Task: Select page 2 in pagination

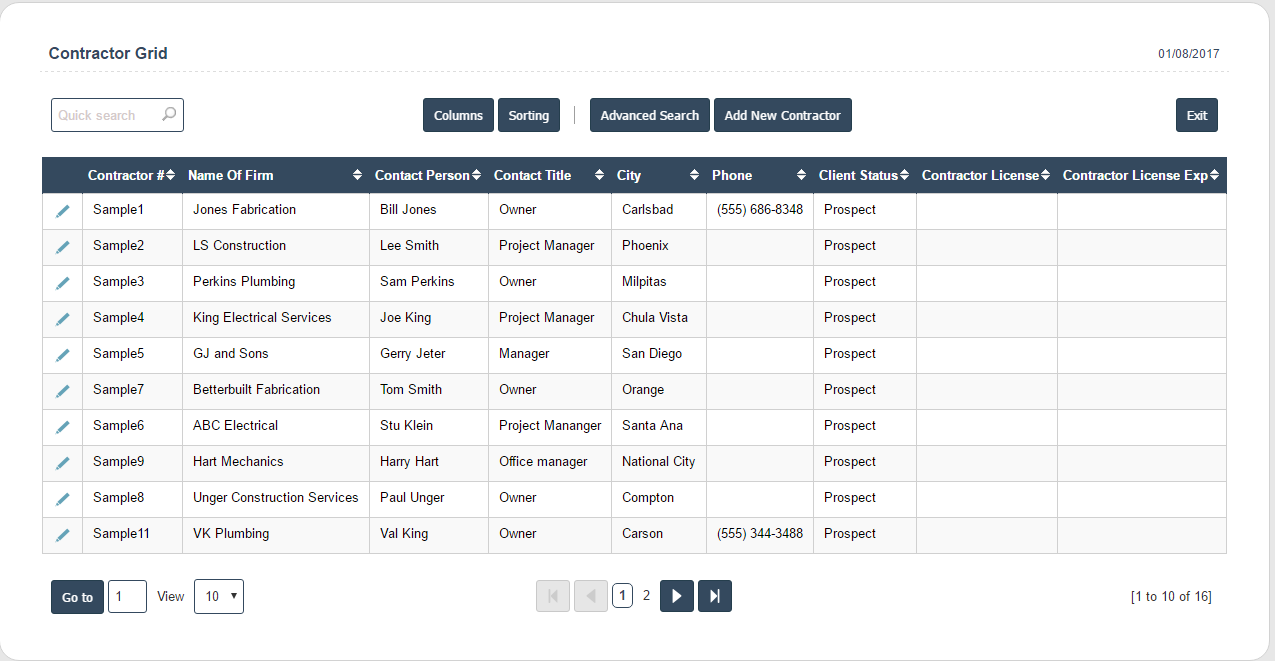Action: (x=646, y=596)
